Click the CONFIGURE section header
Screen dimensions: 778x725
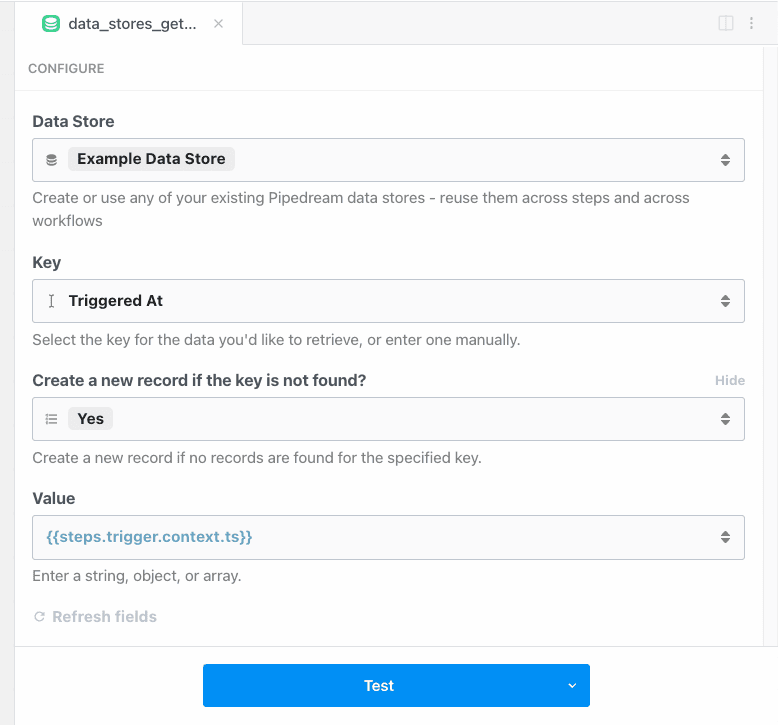point(66,68)
